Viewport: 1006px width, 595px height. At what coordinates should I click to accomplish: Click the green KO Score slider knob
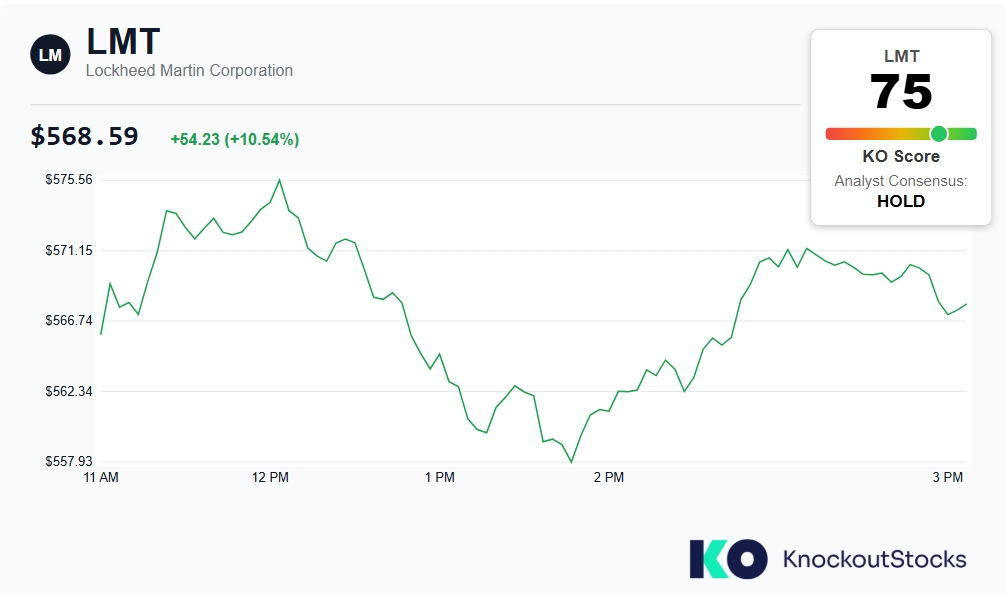[939, 134]
